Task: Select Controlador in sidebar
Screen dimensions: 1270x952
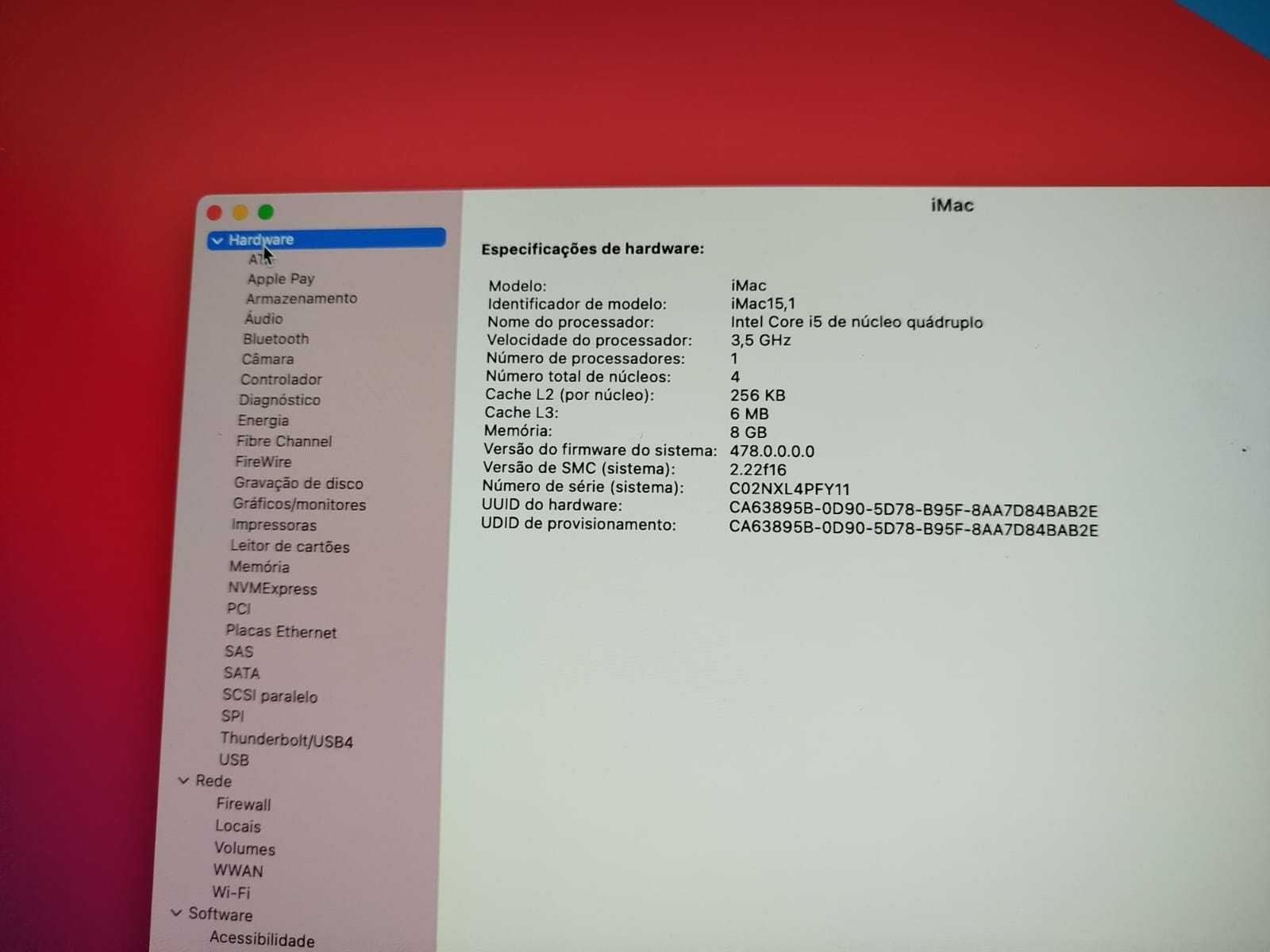Action: (281, 379)
